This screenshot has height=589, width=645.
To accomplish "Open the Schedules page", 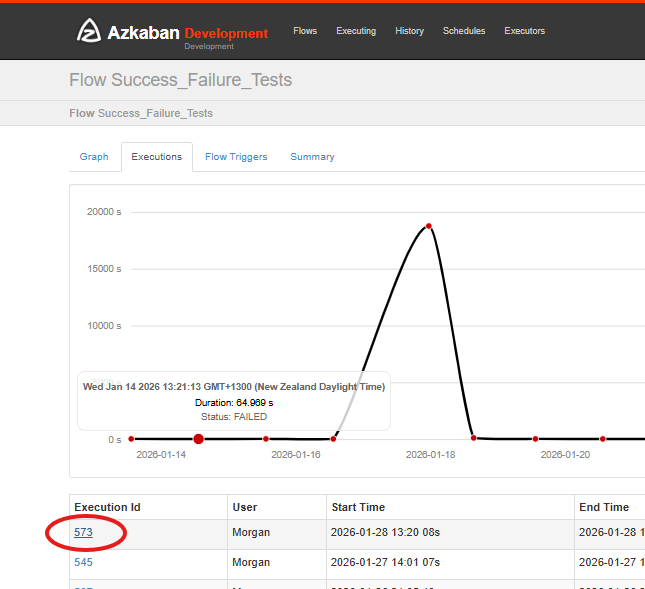I will click(x=464, y=31).
